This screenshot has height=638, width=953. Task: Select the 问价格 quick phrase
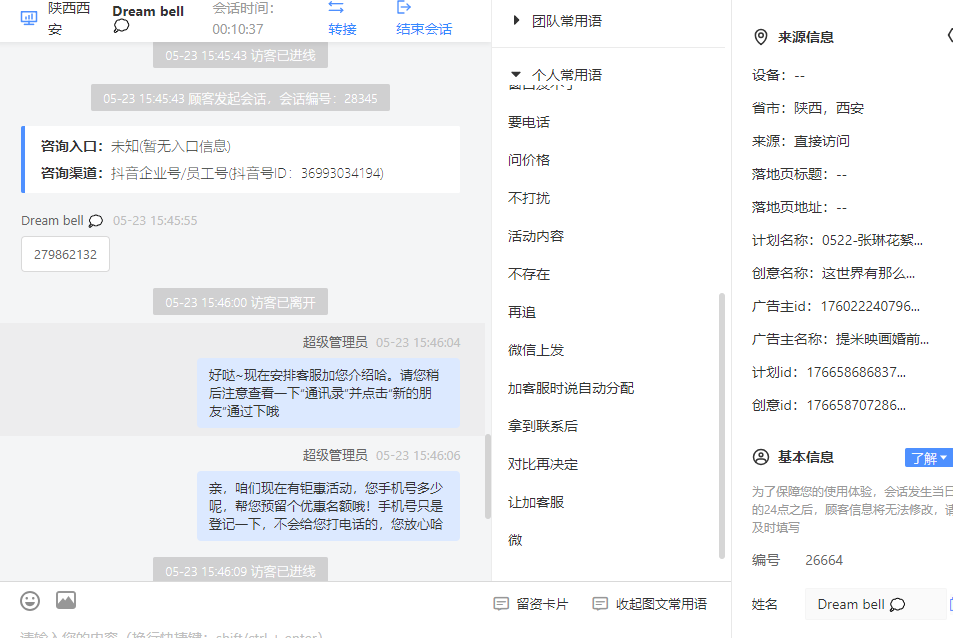click(529, 160)
